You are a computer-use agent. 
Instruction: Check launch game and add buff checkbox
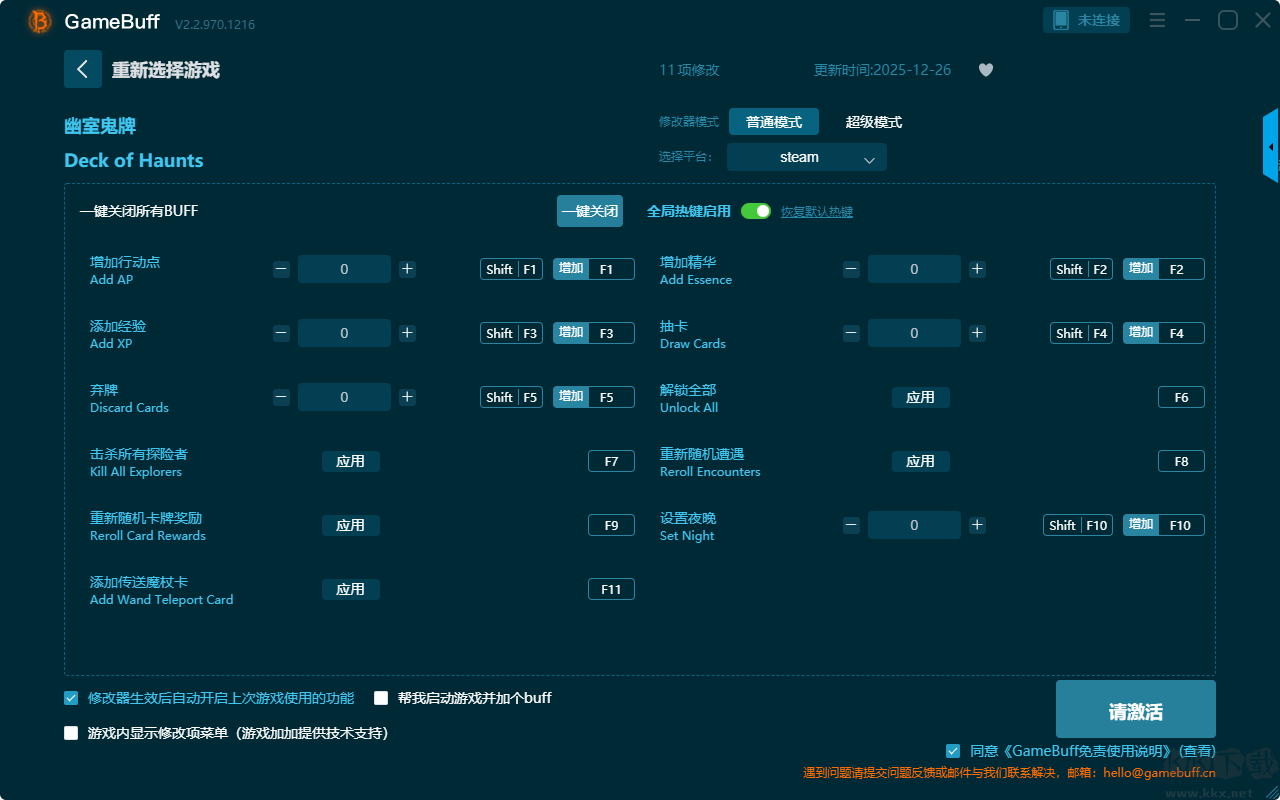pyautogui.click(x=381, y=698)
